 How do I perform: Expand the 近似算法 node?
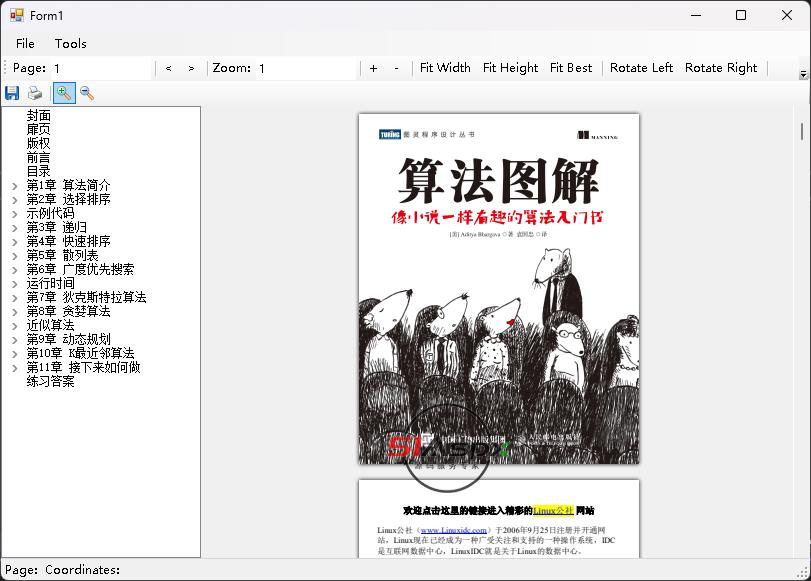(15, 325)
